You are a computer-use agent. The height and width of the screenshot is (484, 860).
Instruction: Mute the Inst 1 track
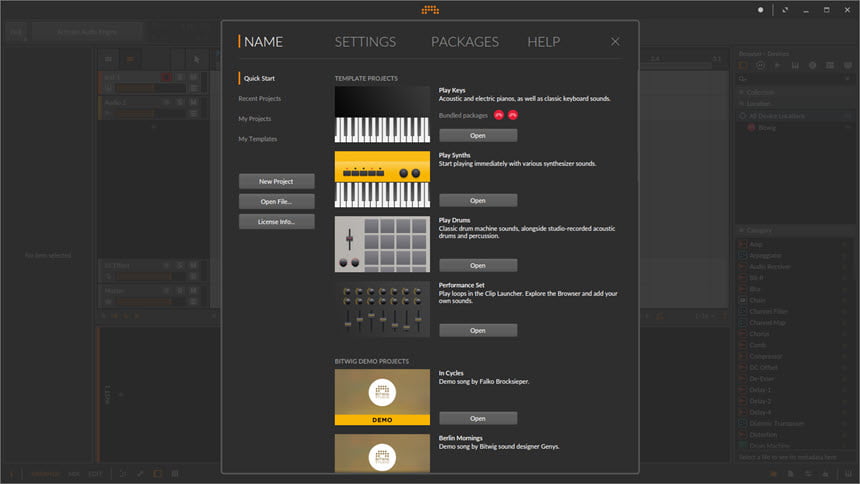coord(193,77)
